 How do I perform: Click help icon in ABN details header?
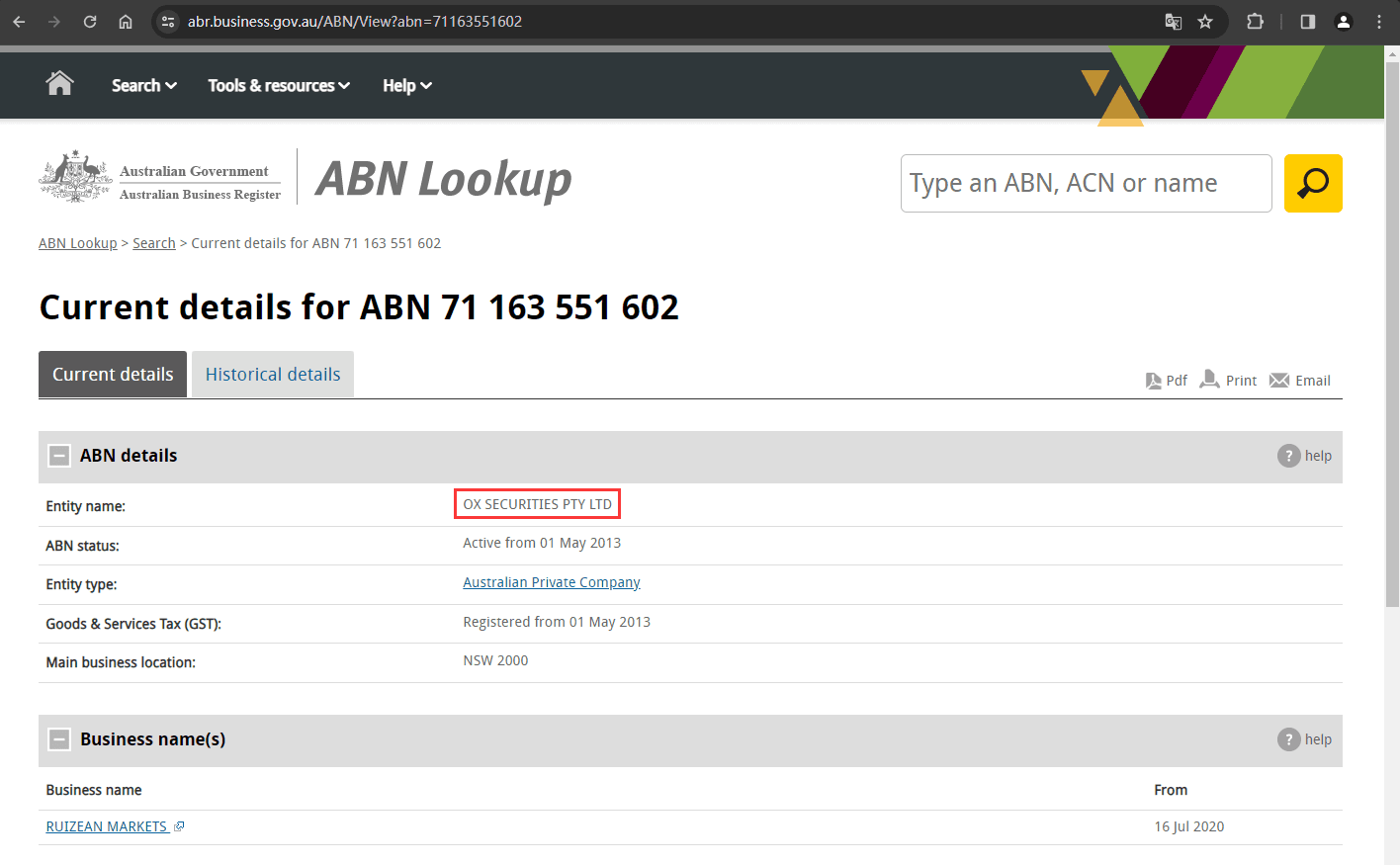[1288, 456]
